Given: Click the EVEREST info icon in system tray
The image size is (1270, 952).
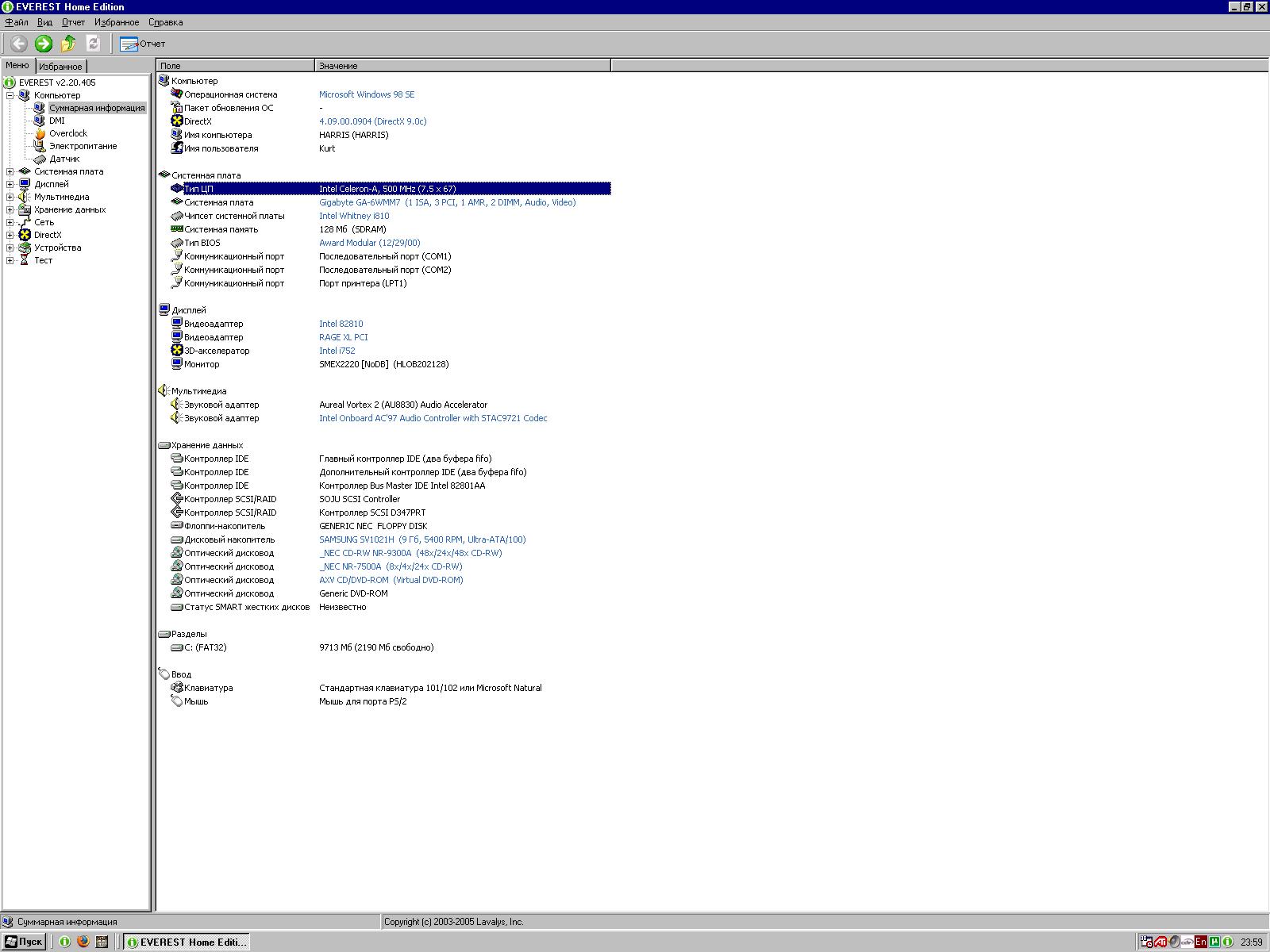Looking at the screenshot, I should (1228, 942).
